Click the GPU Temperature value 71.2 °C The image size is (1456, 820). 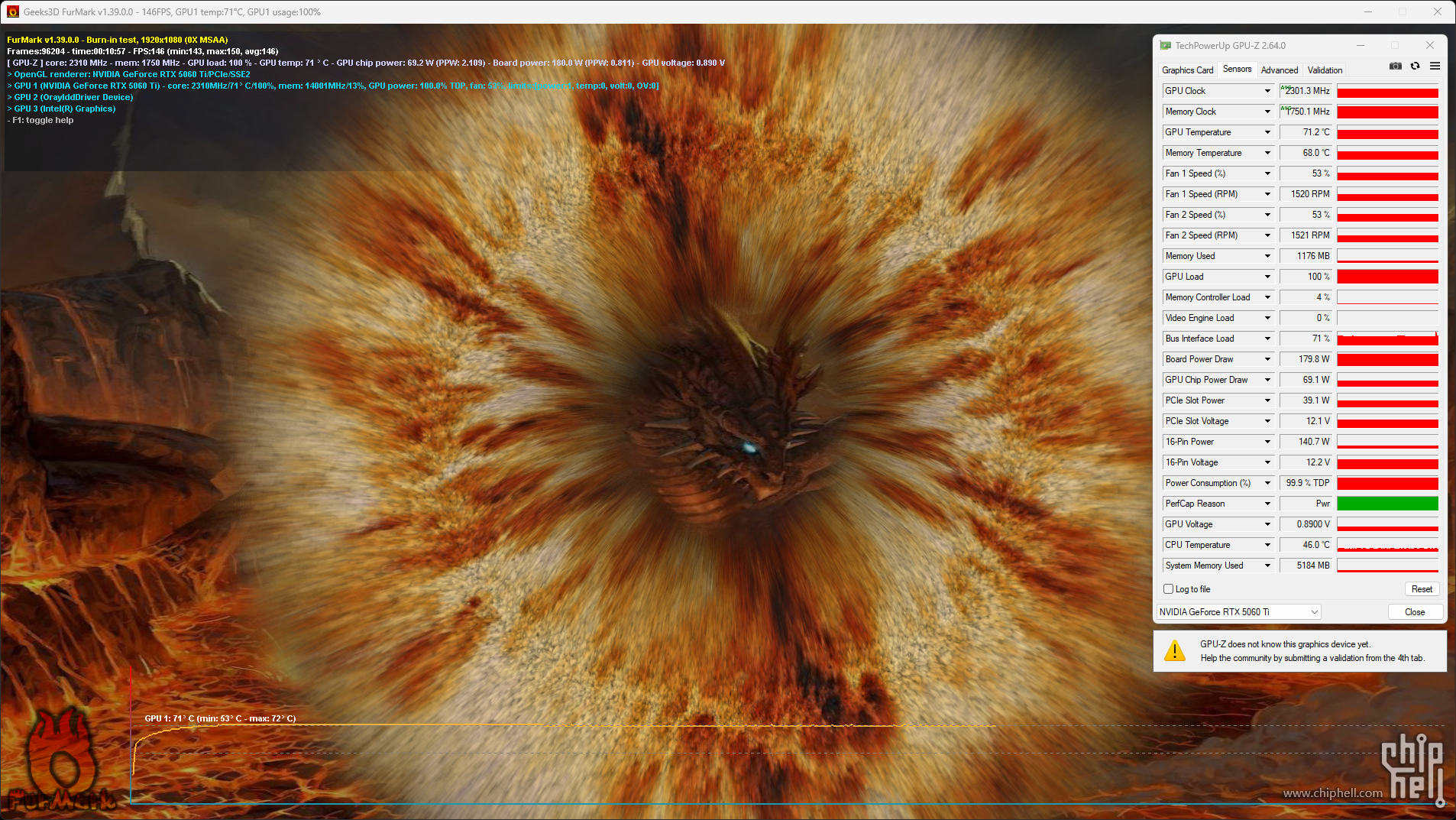(x=1306, y=132)
